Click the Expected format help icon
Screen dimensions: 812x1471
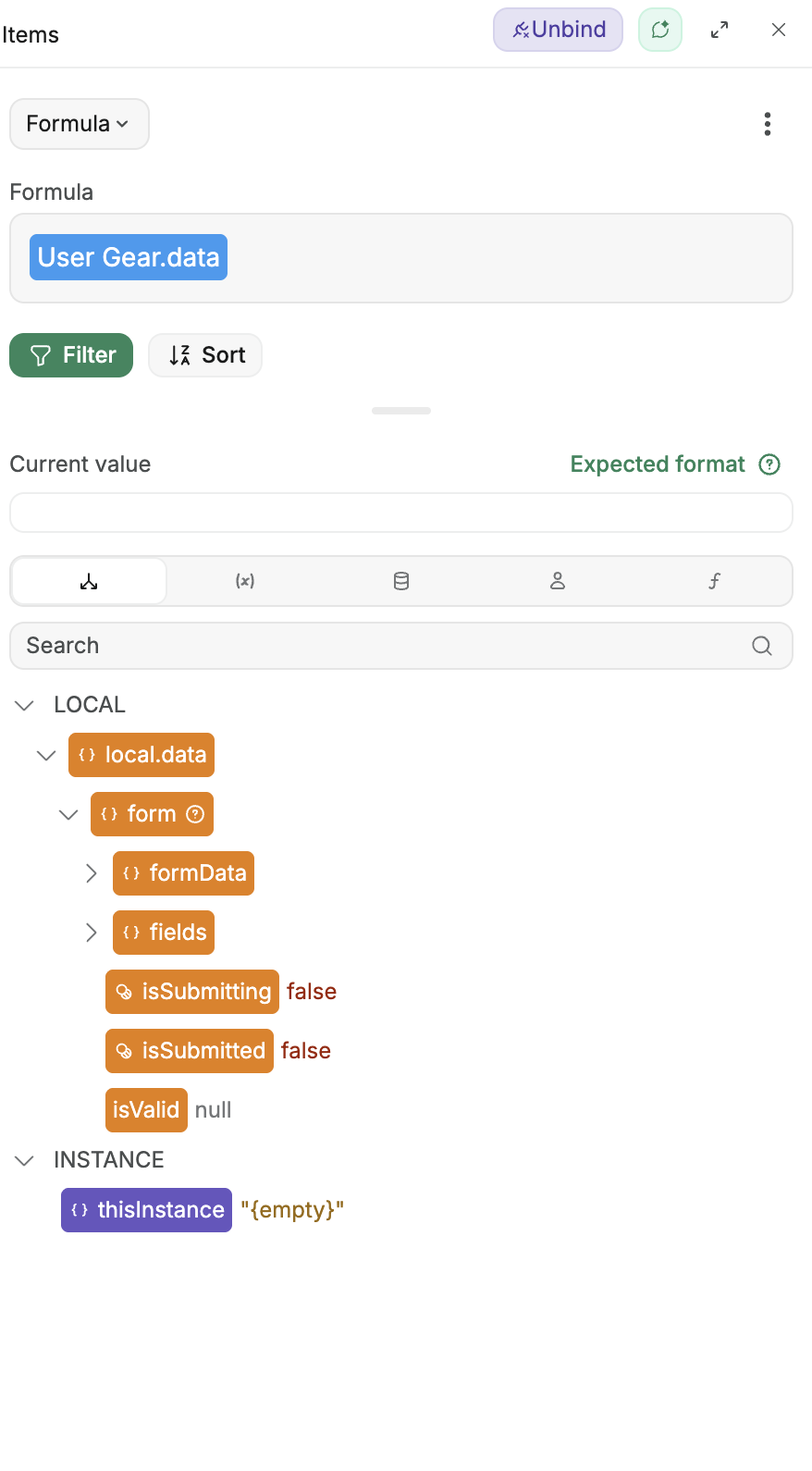[x=769, y=464]
